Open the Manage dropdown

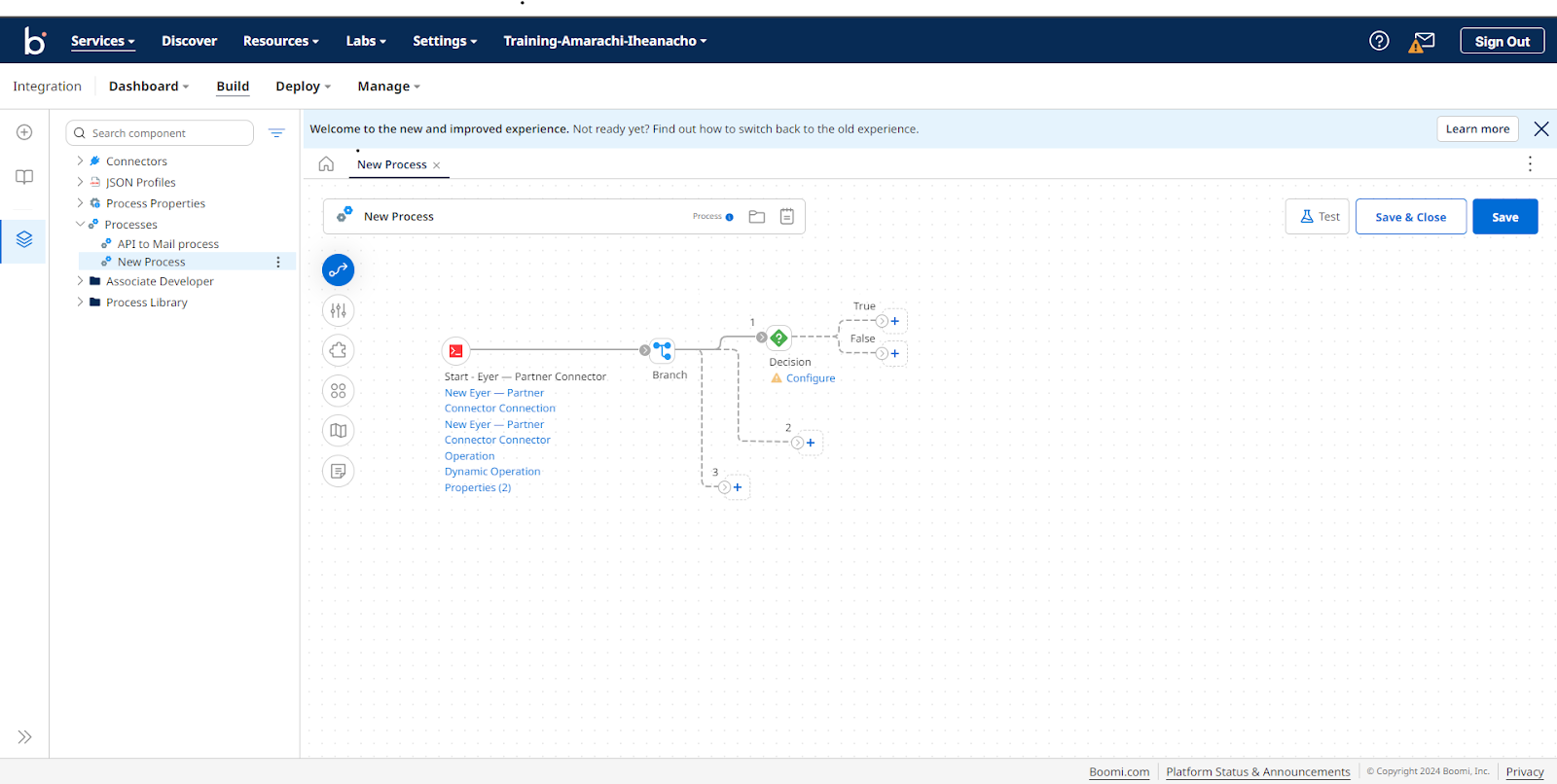(x=389, y=87)
